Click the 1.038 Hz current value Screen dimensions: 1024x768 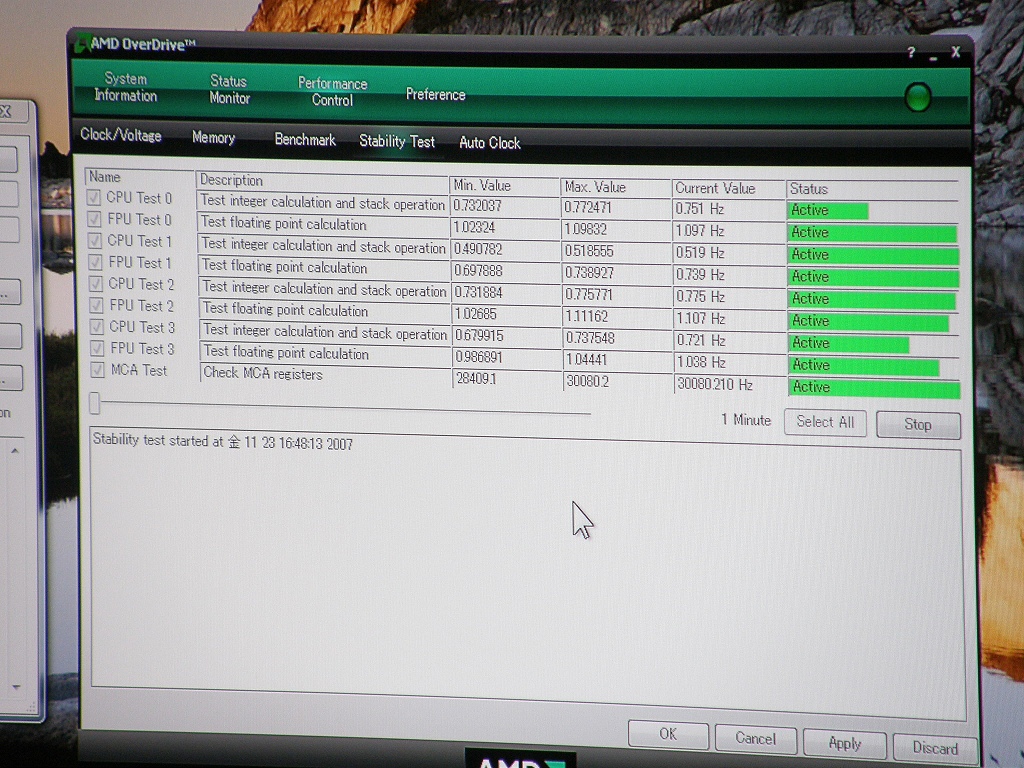[701, 362]
